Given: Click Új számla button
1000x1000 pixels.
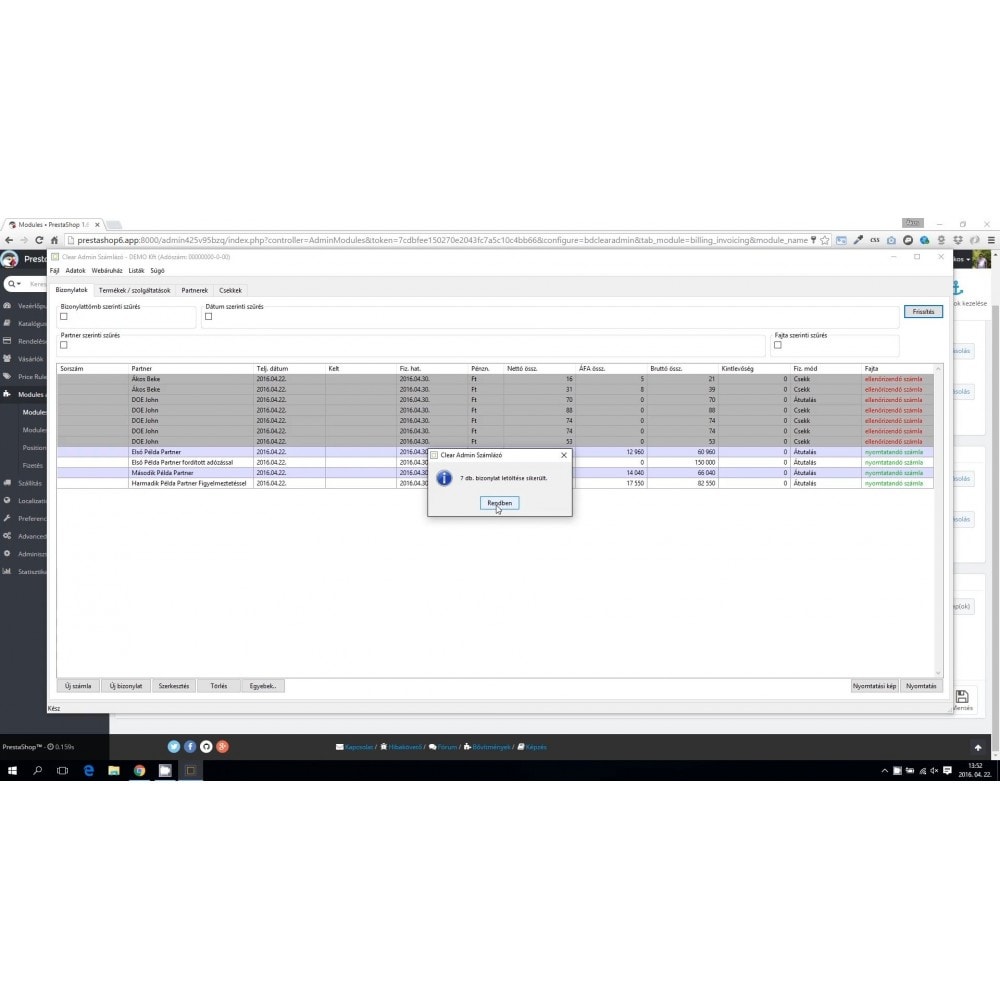Looking at the screenshot, I should (x=78, y=686).
